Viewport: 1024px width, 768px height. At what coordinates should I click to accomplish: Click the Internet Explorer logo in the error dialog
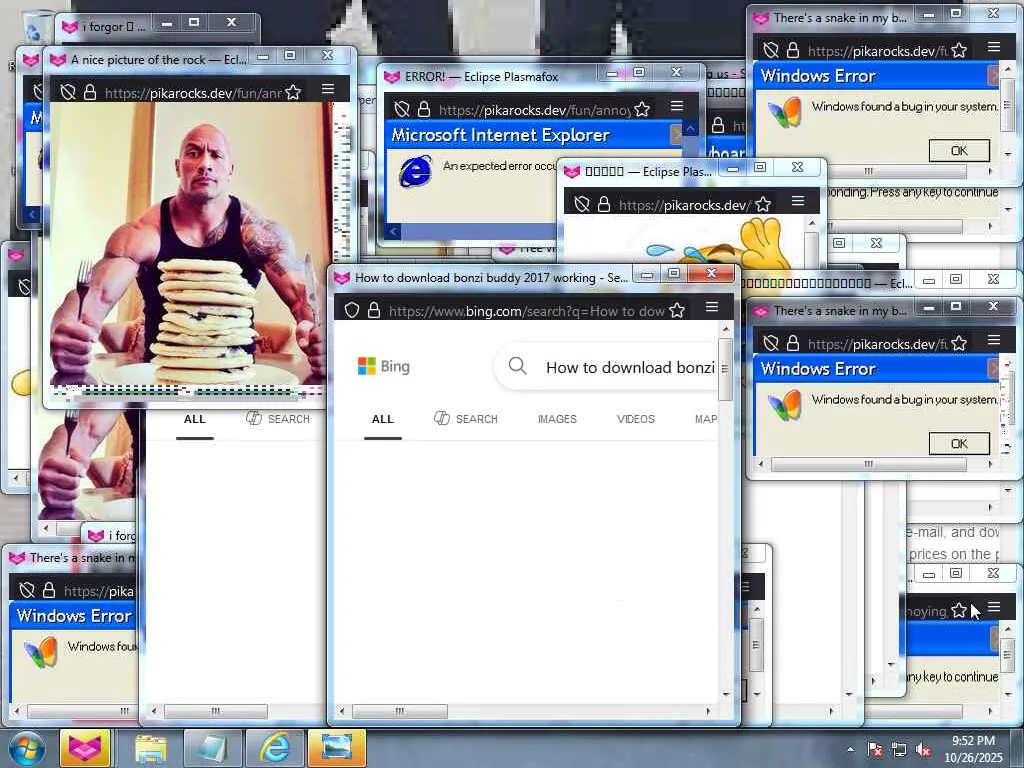(415, 171)
